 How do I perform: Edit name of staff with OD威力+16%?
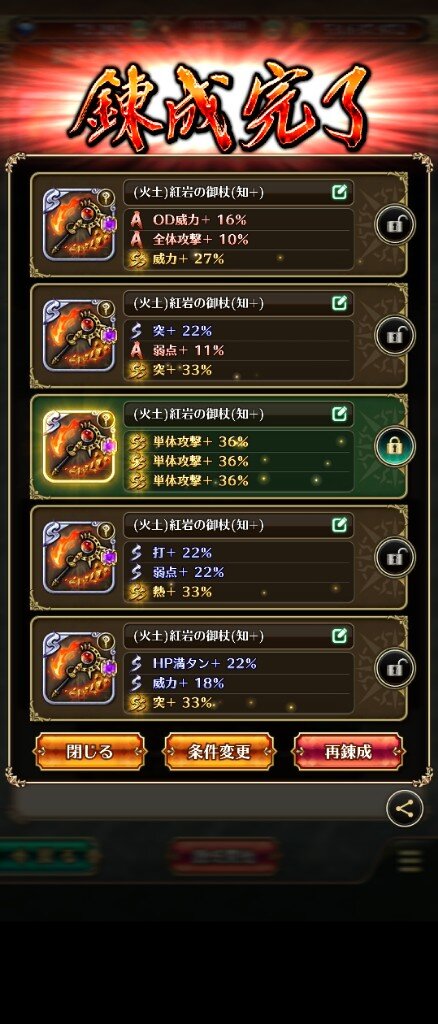[339, 192]
